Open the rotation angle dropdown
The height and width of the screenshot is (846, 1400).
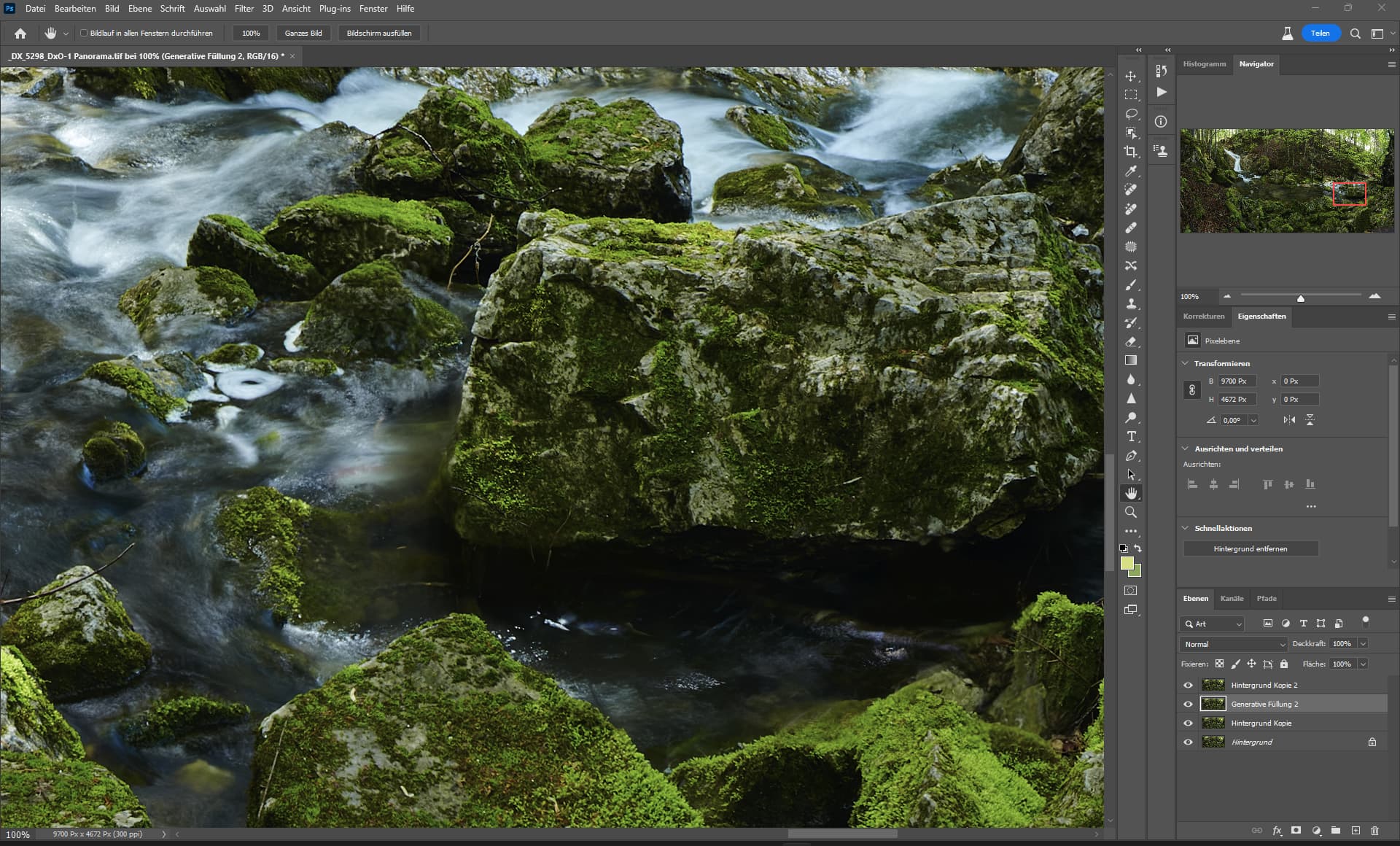pyautogui.click(x=1253, y=420)
